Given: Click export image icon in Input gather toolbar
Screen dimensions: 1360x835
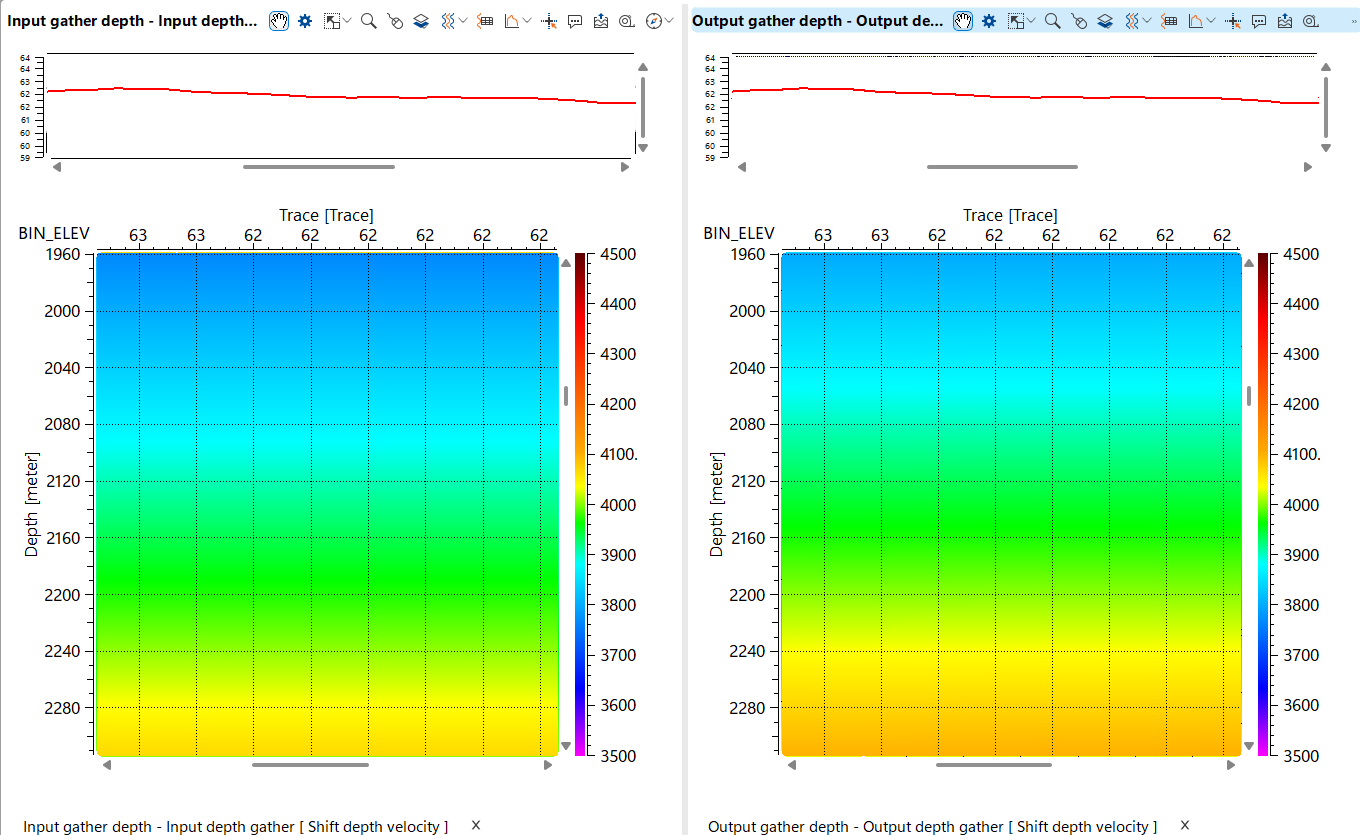Looking at the screenshot, I should [601, 21].
